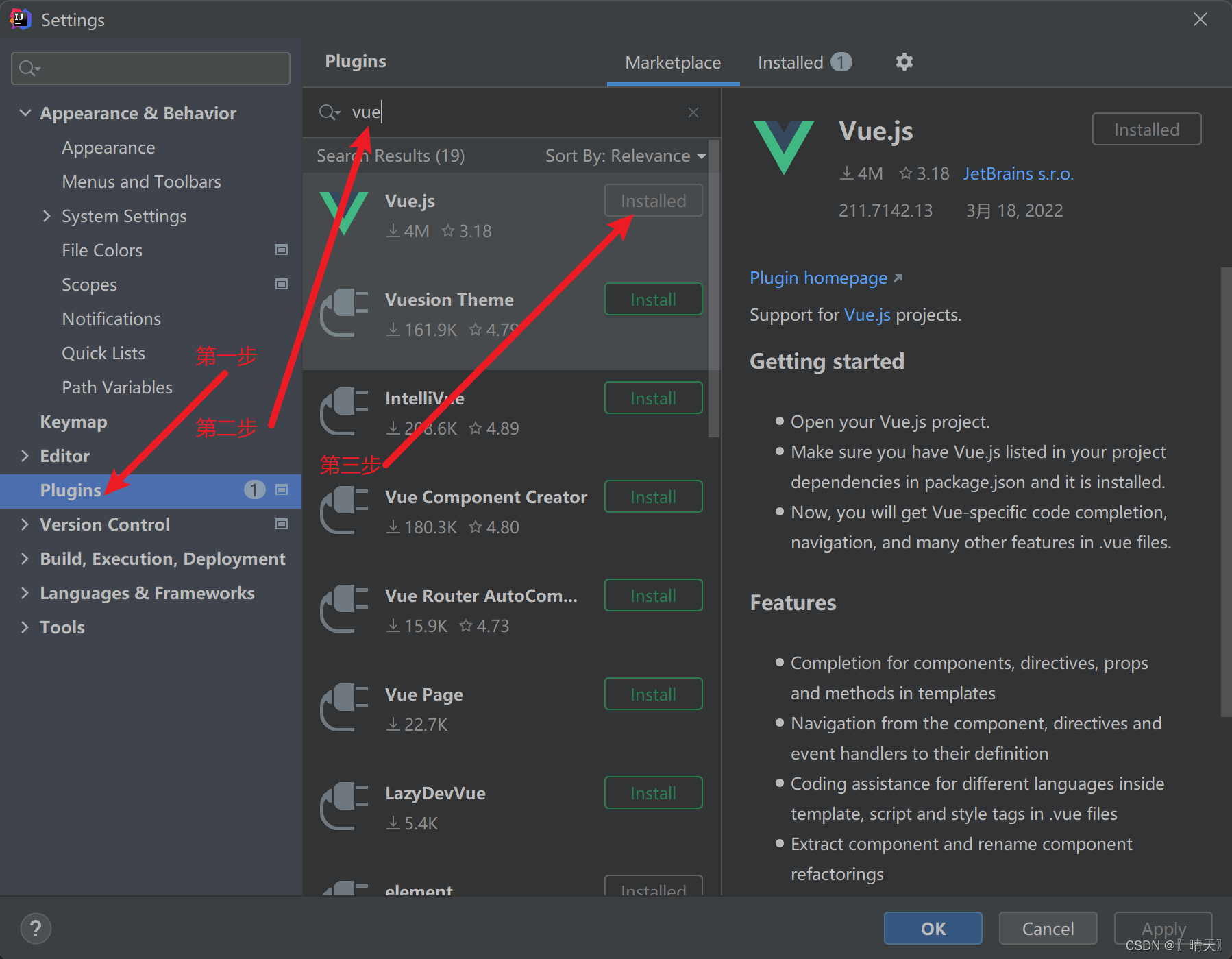Click the IntelliJ IDEA logo in title bar

[x=21, y=19]
